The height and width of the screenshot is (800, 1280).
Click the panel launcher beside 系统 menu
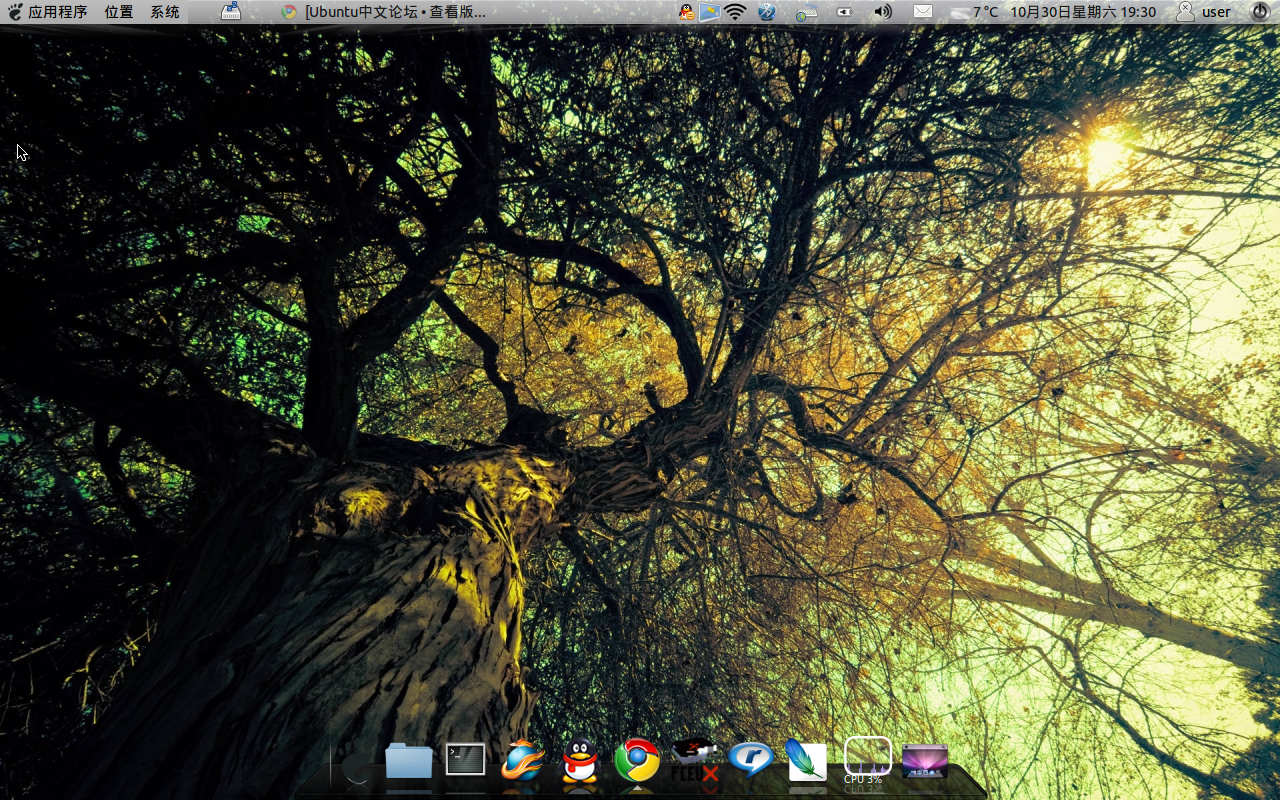[231, 12]
